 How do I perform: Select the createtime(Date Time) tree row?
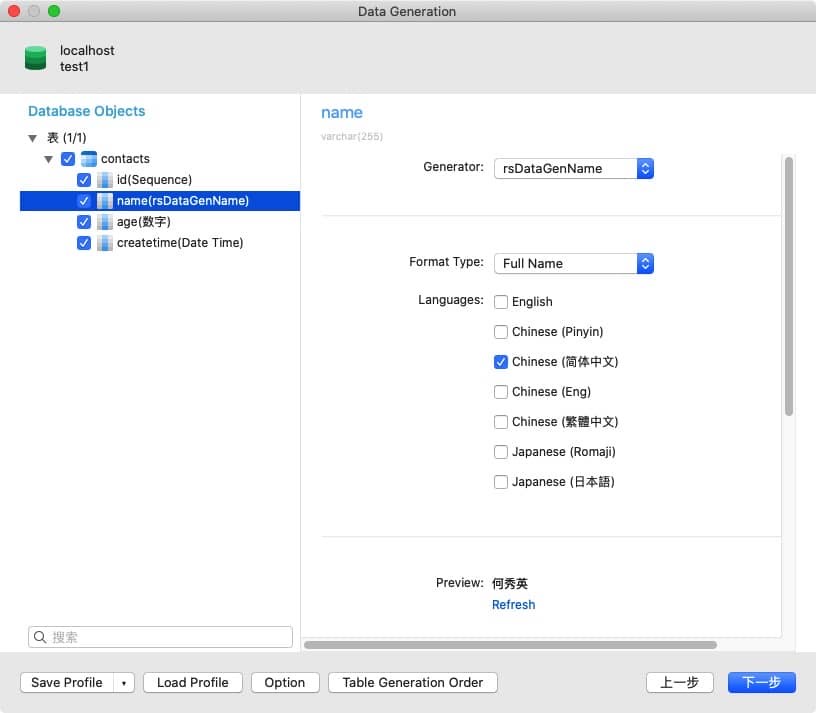[160, 243]
